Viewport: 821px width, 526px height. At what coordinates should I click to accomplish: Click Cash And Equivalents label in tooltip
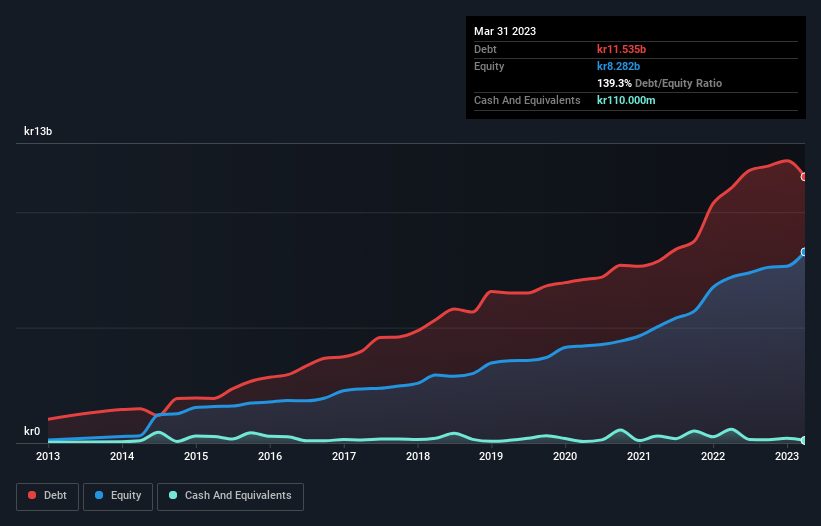pos(527,100)
